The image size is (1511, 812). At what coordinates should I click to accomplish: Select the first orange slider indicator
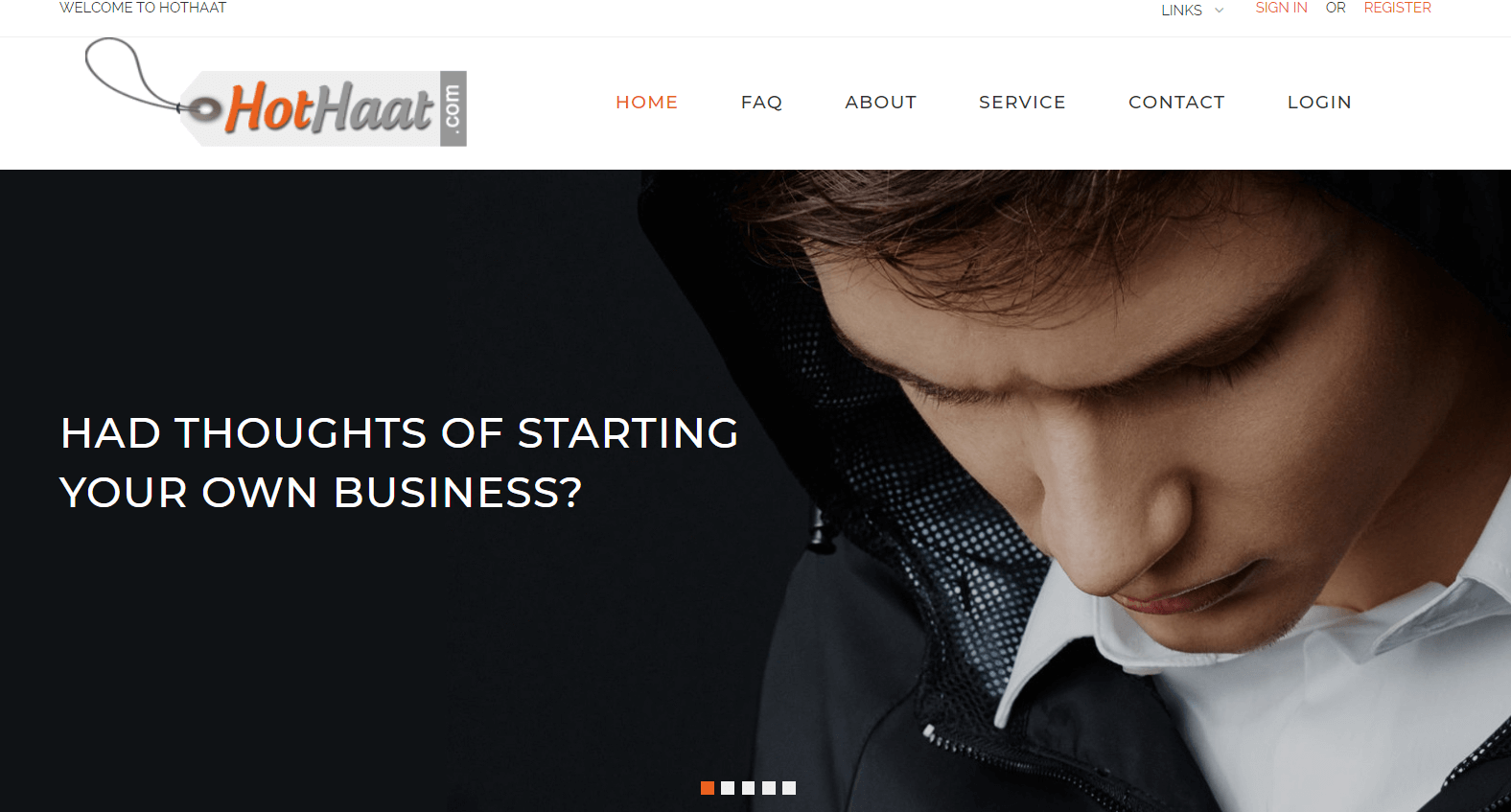coord(708,788)
